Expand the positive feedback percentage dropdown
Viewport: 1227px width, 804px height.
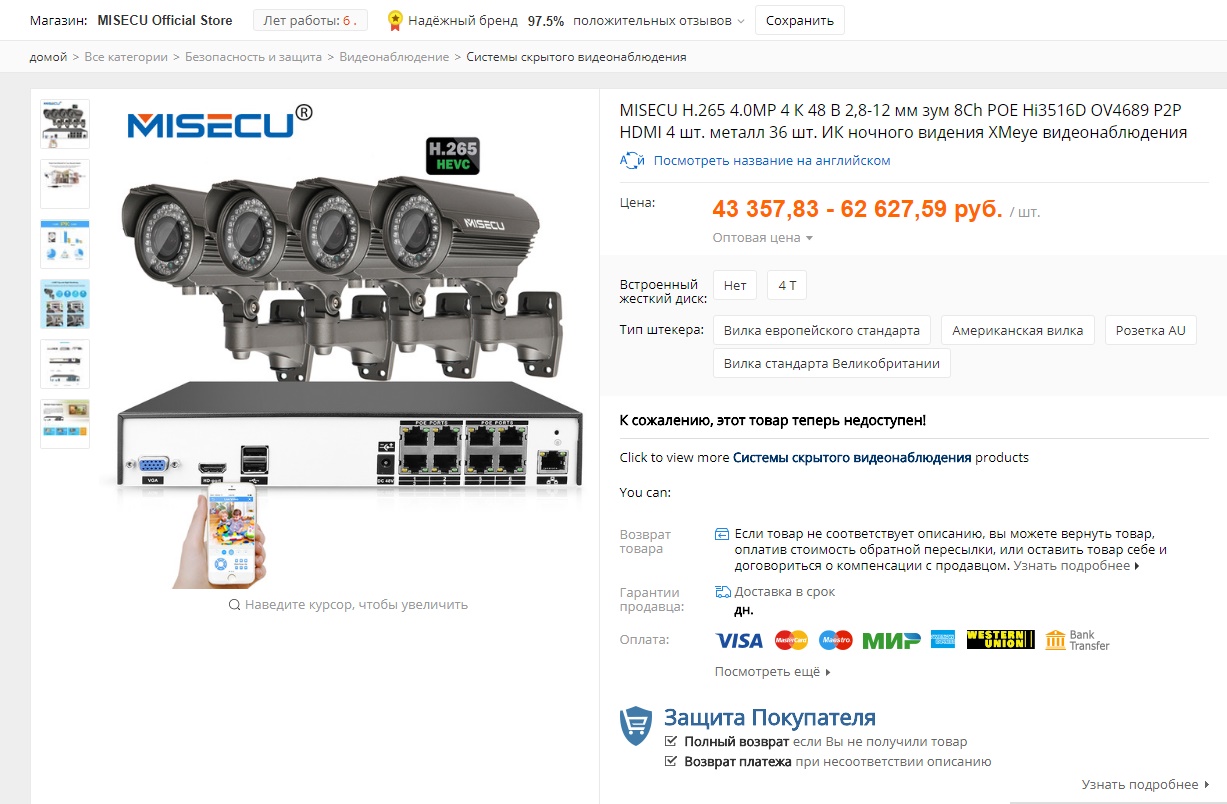741,21
